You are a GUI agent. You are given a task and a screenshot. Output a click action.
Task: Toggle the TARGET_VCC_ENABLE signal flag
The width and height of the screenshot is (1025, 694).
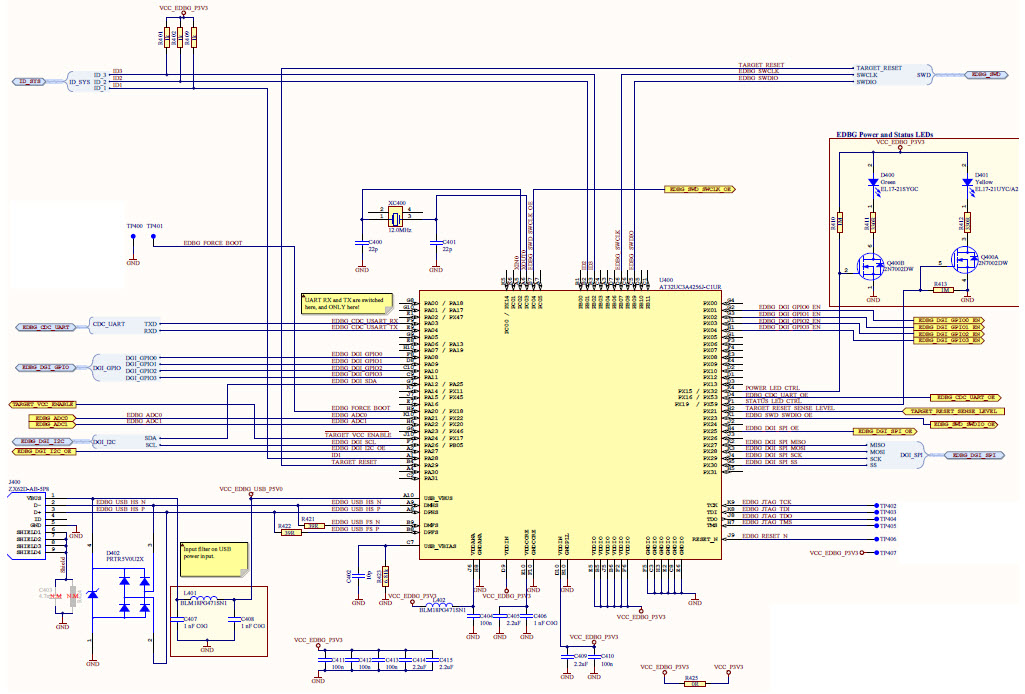[42, 404]
